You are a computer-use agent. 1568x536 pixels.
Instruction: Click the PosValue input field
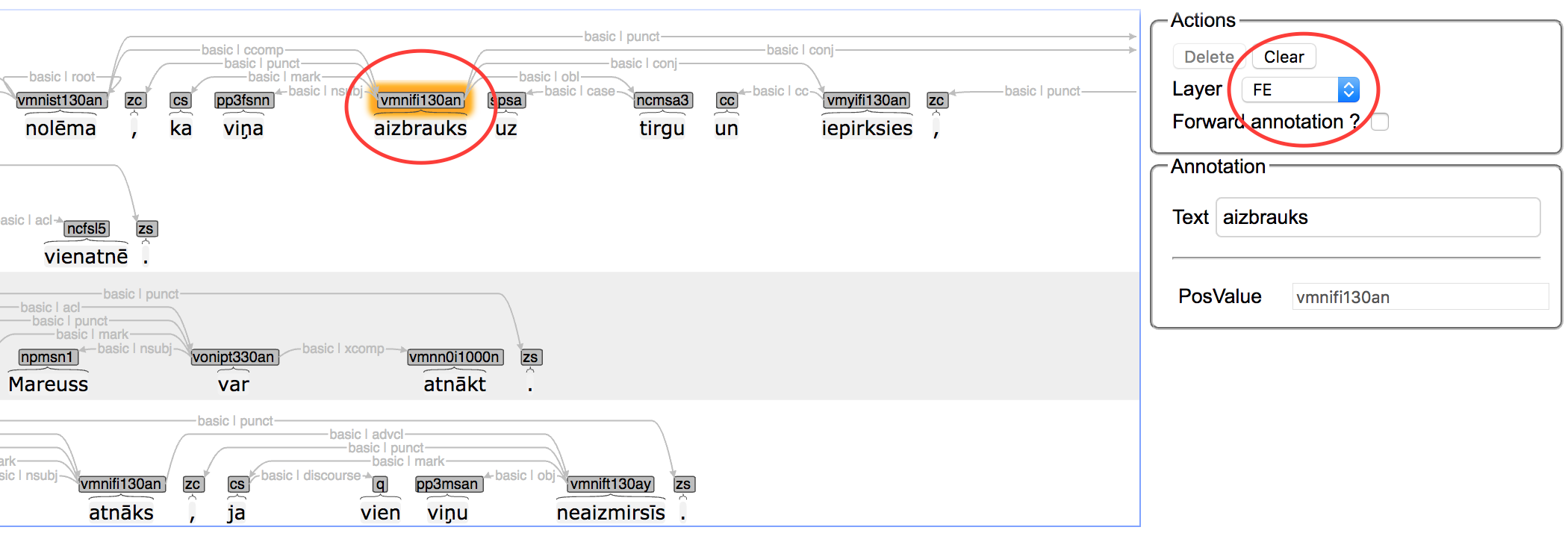point(1419,296)
